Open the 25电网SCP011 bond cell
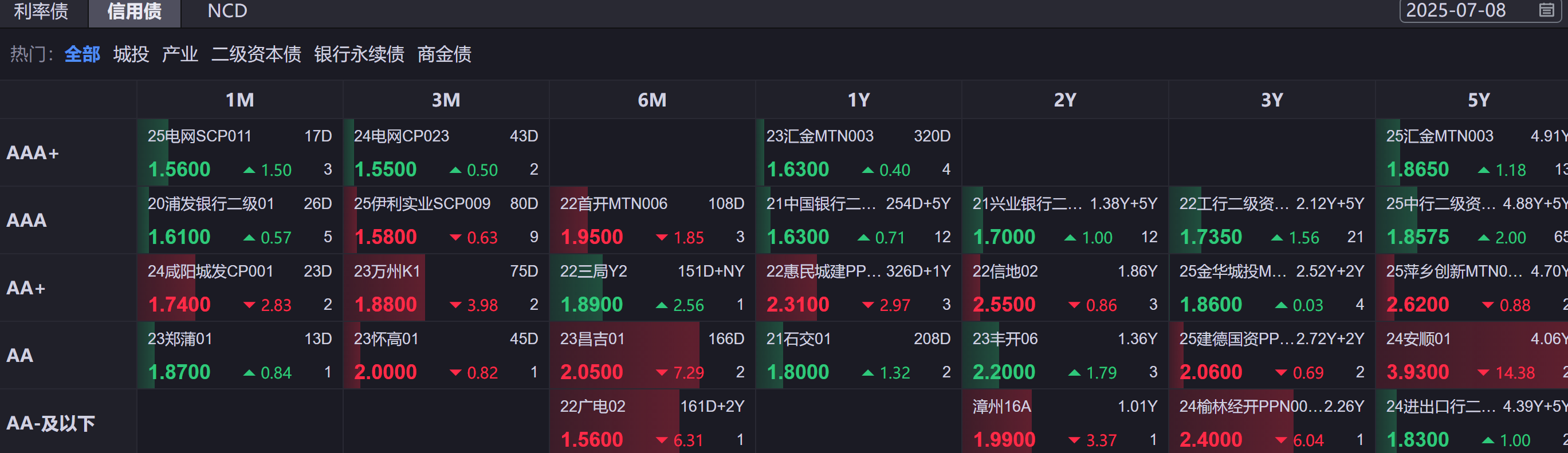The height and width of the screenshot is (453, 1568). (x=240, y=153)
